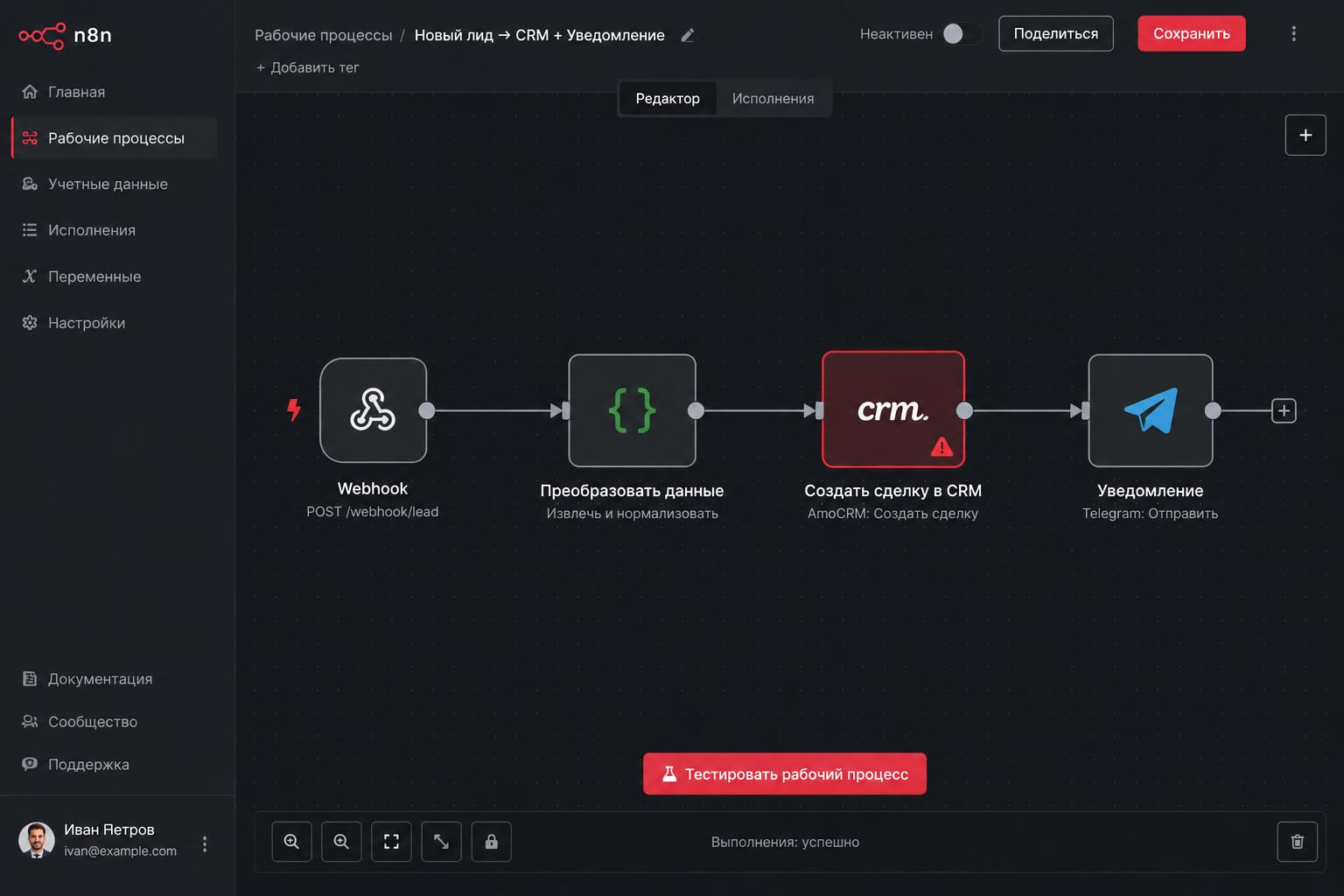Click the POST /webhook/lead subtitle

pos(373,512)
